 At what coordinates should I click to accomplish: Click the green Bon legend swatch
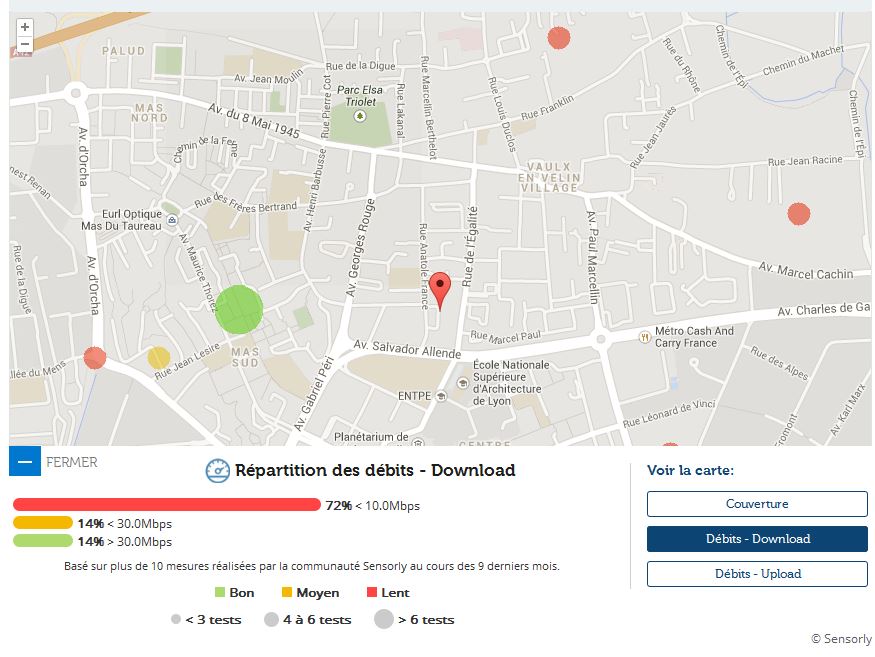point(220,592)
